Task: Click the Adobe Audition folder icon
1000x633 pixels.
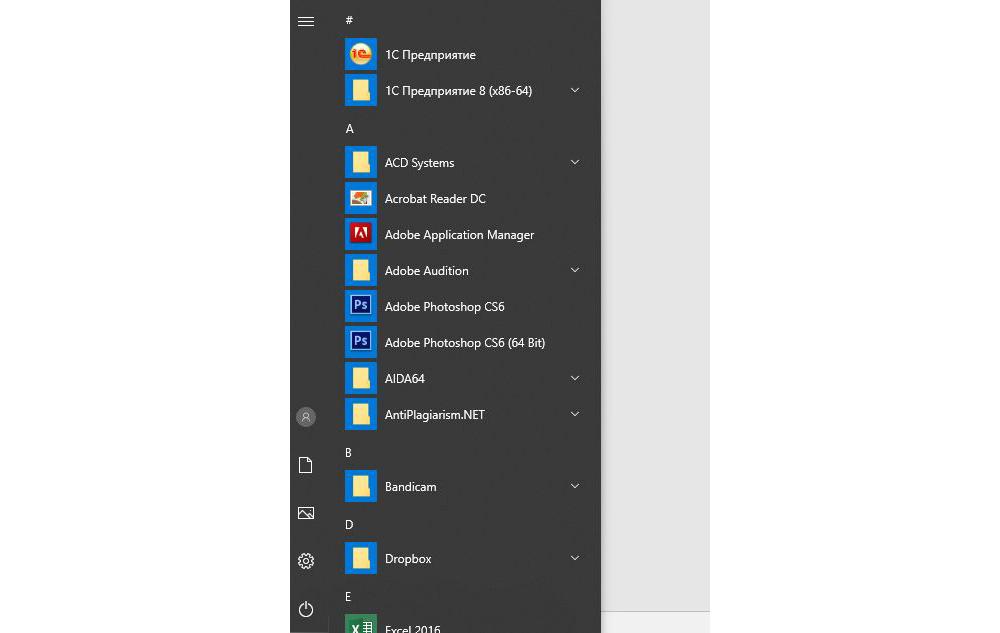Action: click(361, 270)
